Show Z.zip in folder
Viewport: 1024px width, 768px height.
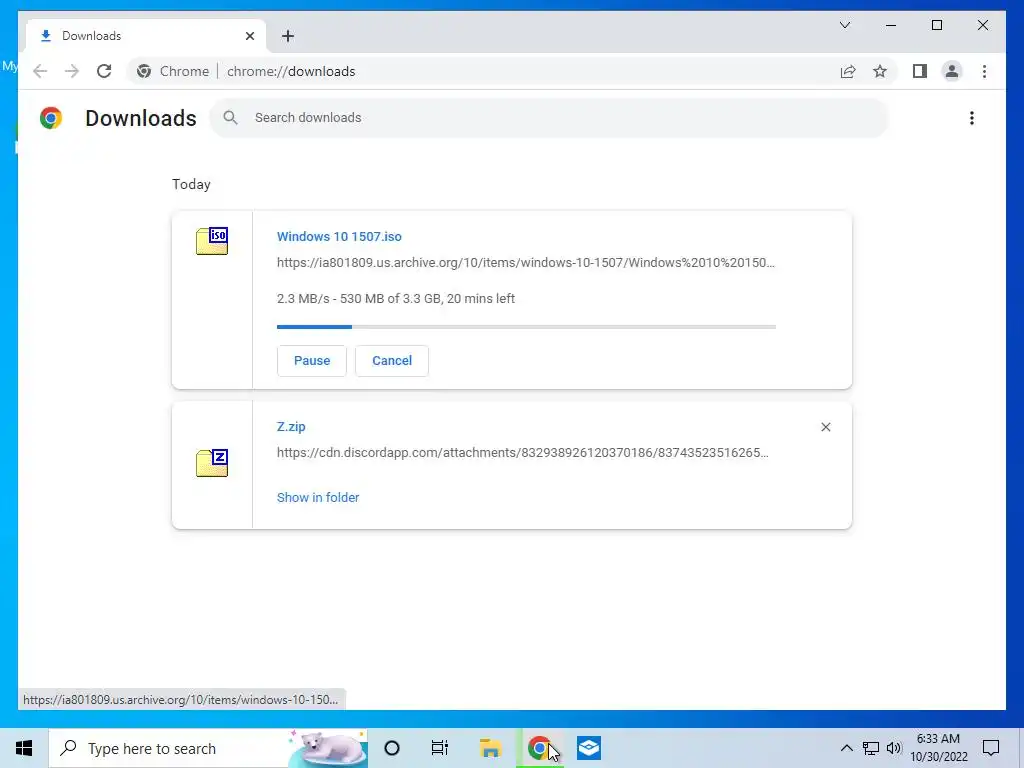tap(318, 498)
